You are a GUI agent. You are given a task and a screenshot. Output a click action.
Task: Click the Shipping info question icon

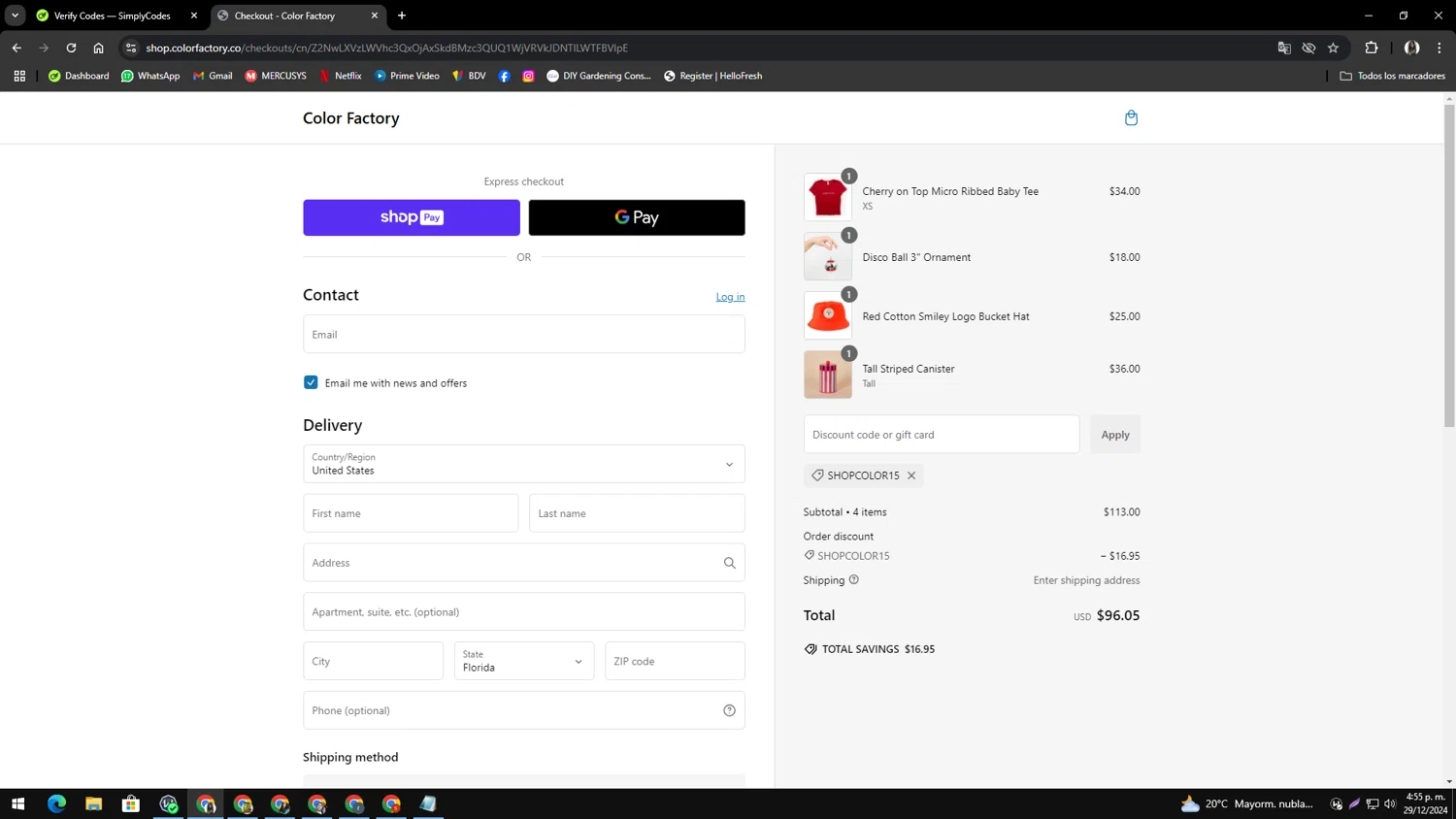click(x=854, y=580)
